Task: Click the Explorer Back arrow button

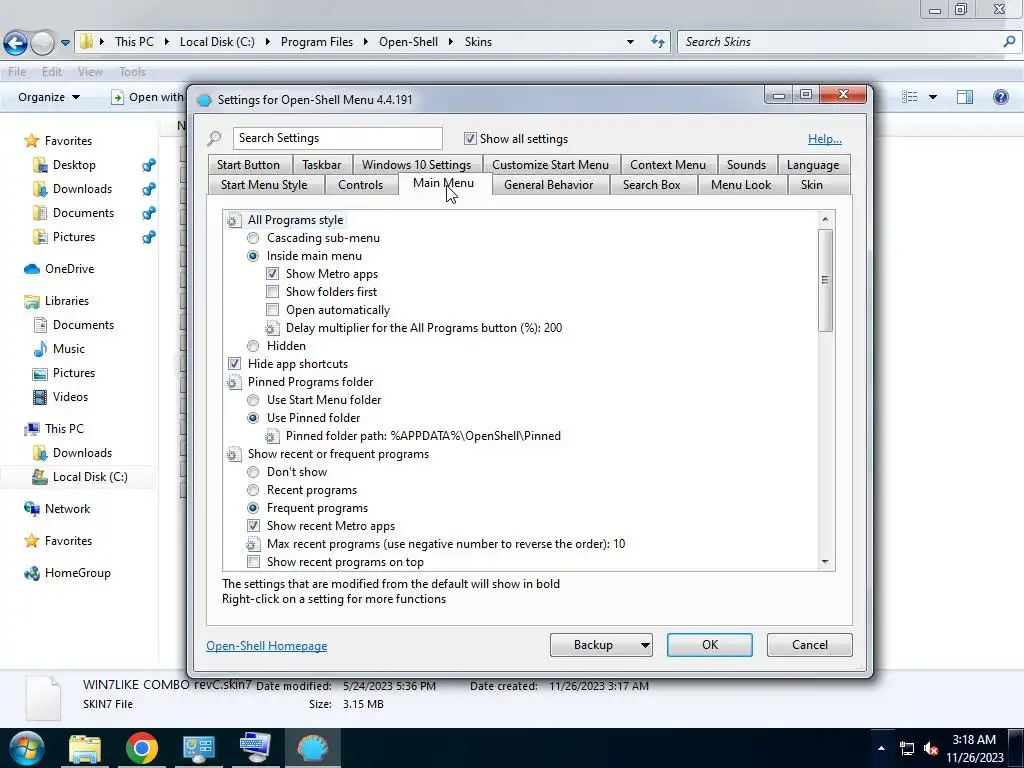Action: pyautogui.click(x=16, y=43)
